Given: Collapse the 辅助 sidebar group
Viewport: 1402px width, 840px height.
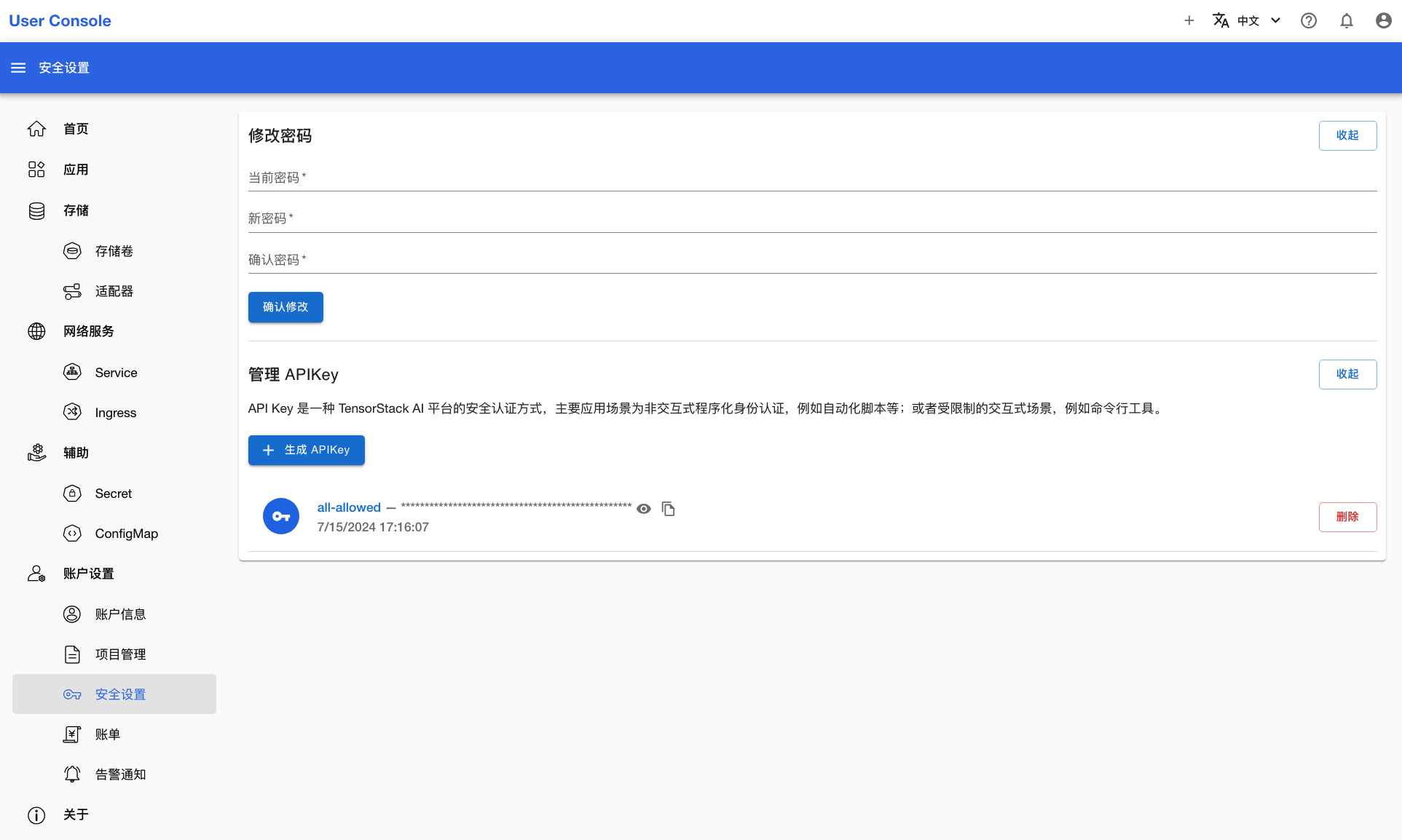Looking at the screenshot, I should pyautogui.click(x=114, y=453).
